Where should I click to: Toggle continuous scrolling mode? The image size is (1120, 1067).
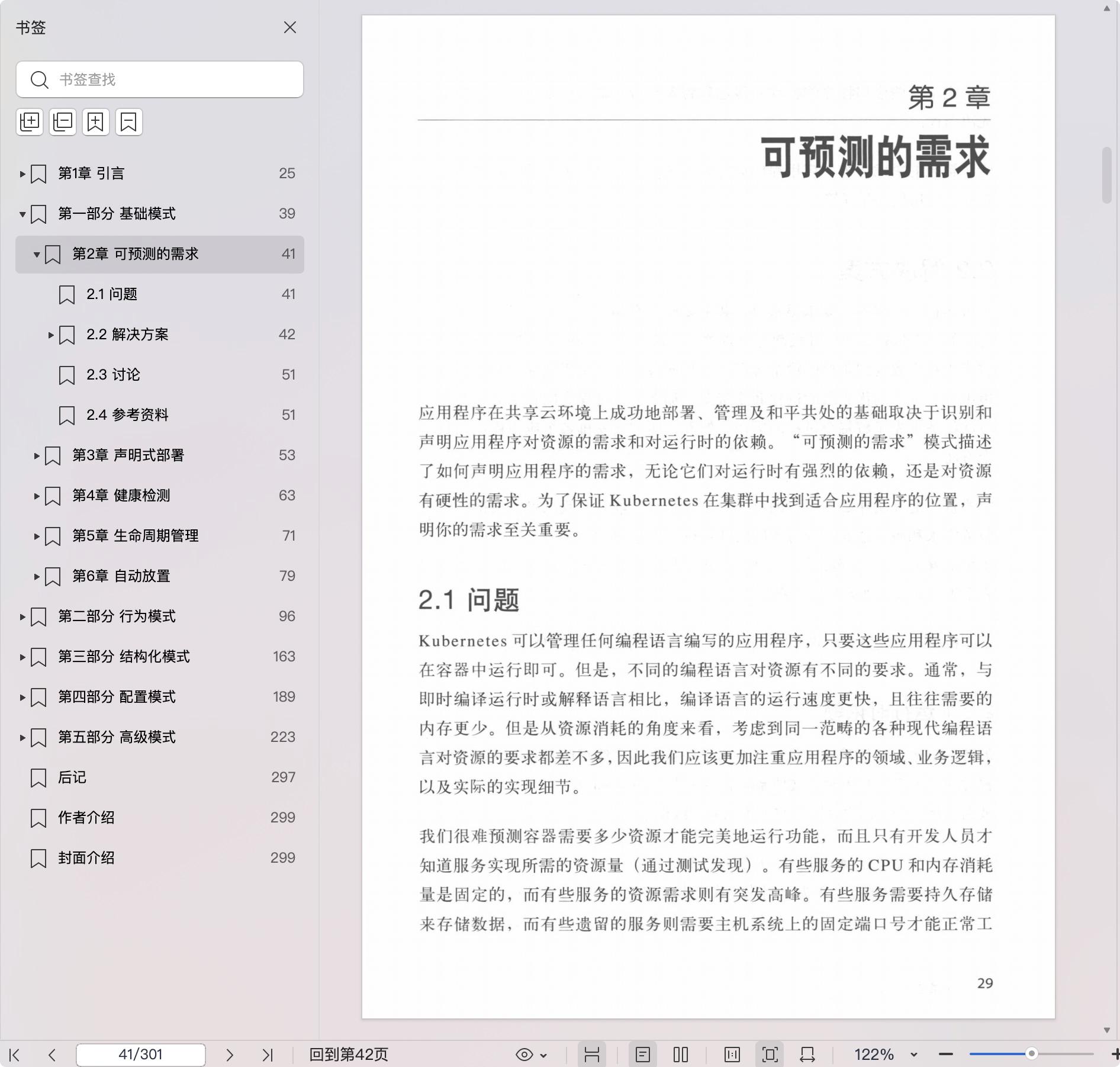(592, 1055)
